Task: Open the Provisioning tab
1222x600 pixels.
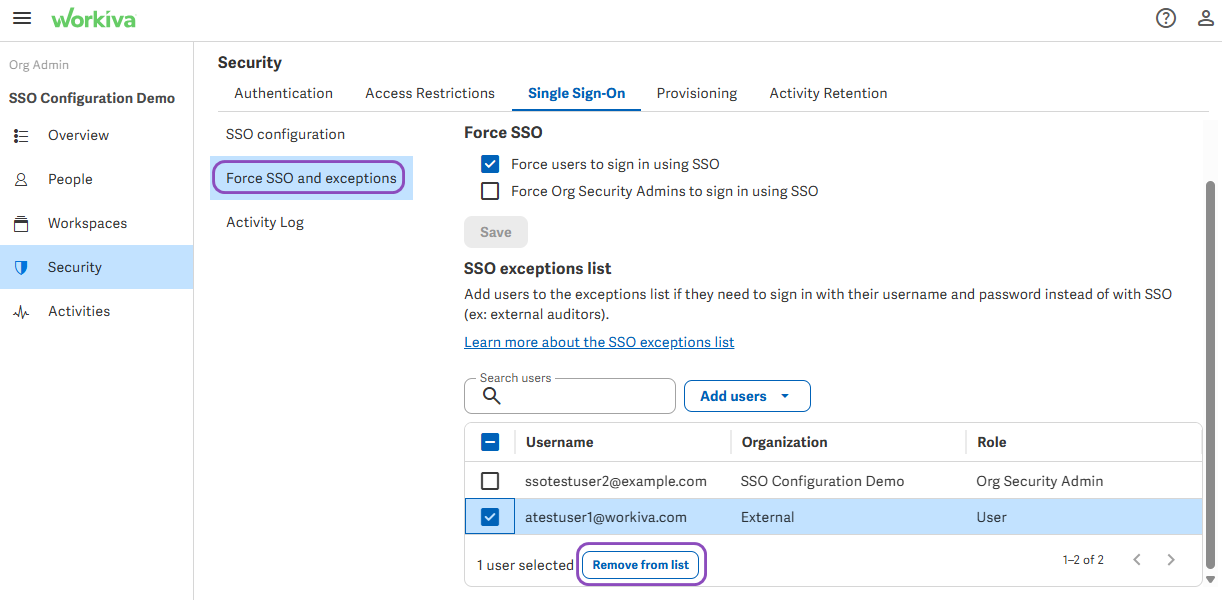Action: 697,93
